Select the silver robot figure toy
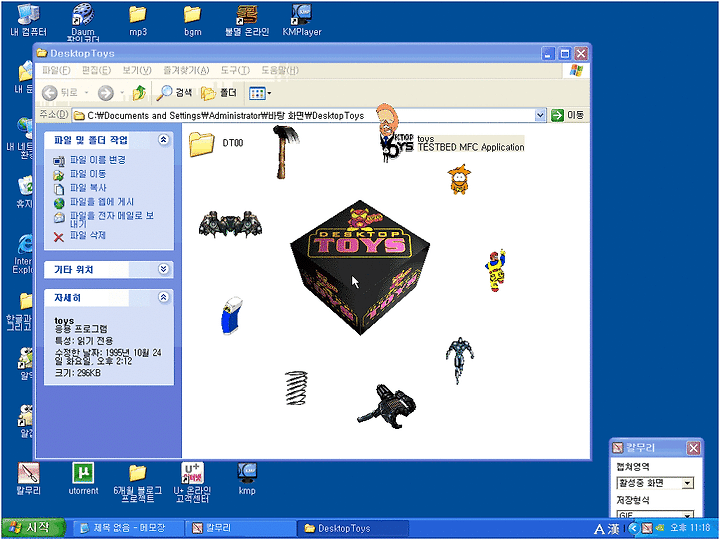 (459, 360)
